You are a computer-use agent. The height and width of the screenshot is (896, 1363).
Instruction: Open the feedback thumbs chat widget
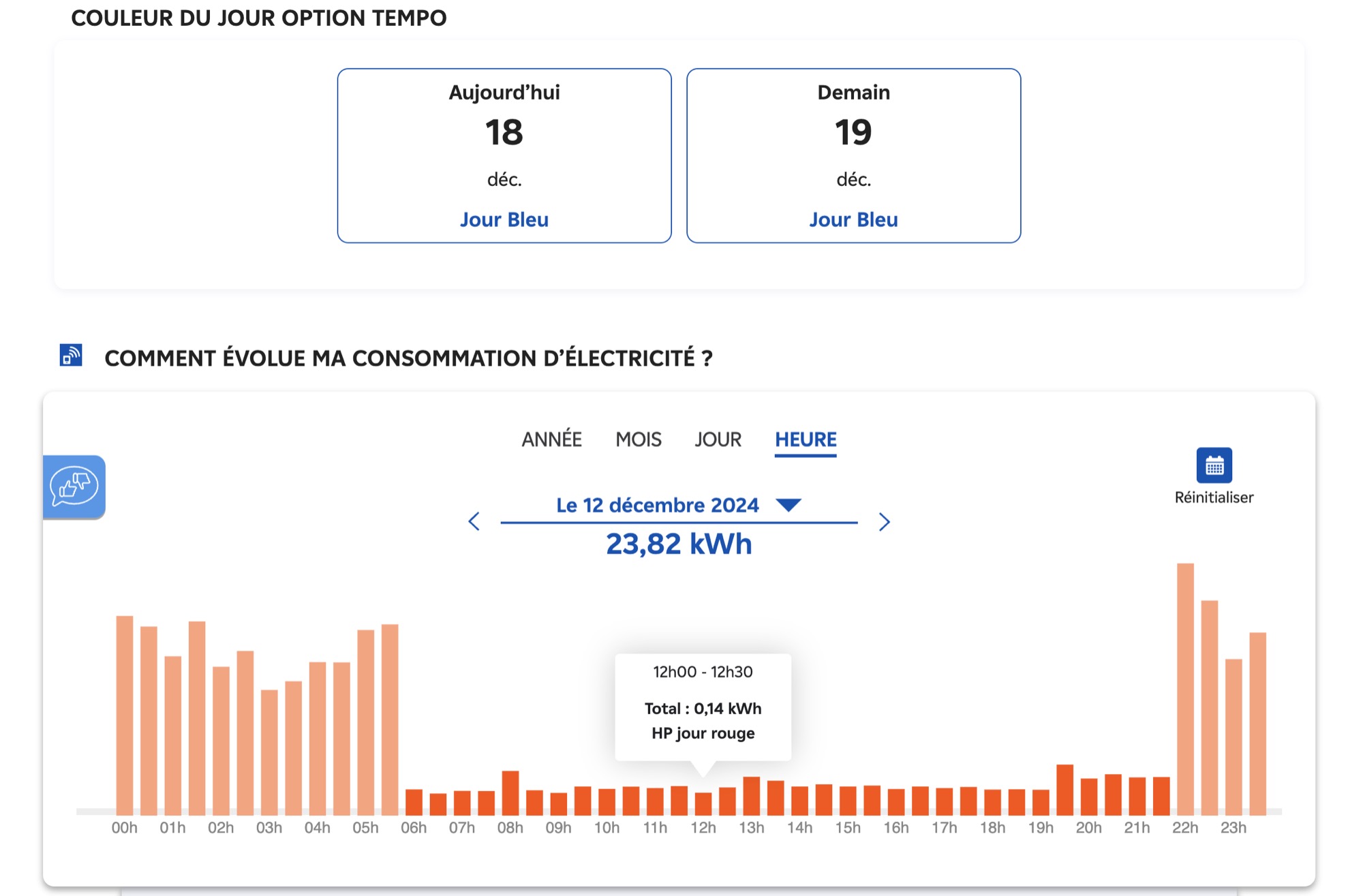[74, 486]
